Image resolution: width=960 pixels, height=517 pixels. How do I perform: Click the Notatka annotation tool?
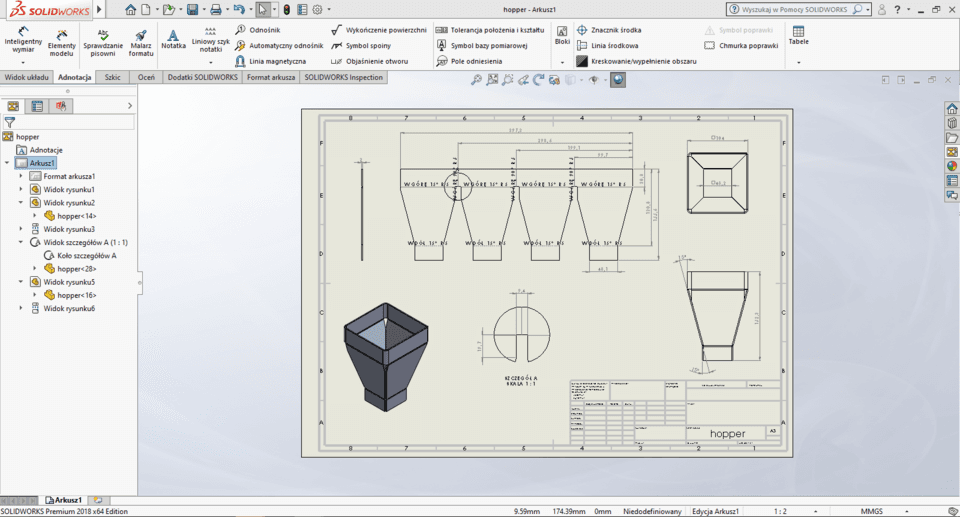click(x=173, y=39)
